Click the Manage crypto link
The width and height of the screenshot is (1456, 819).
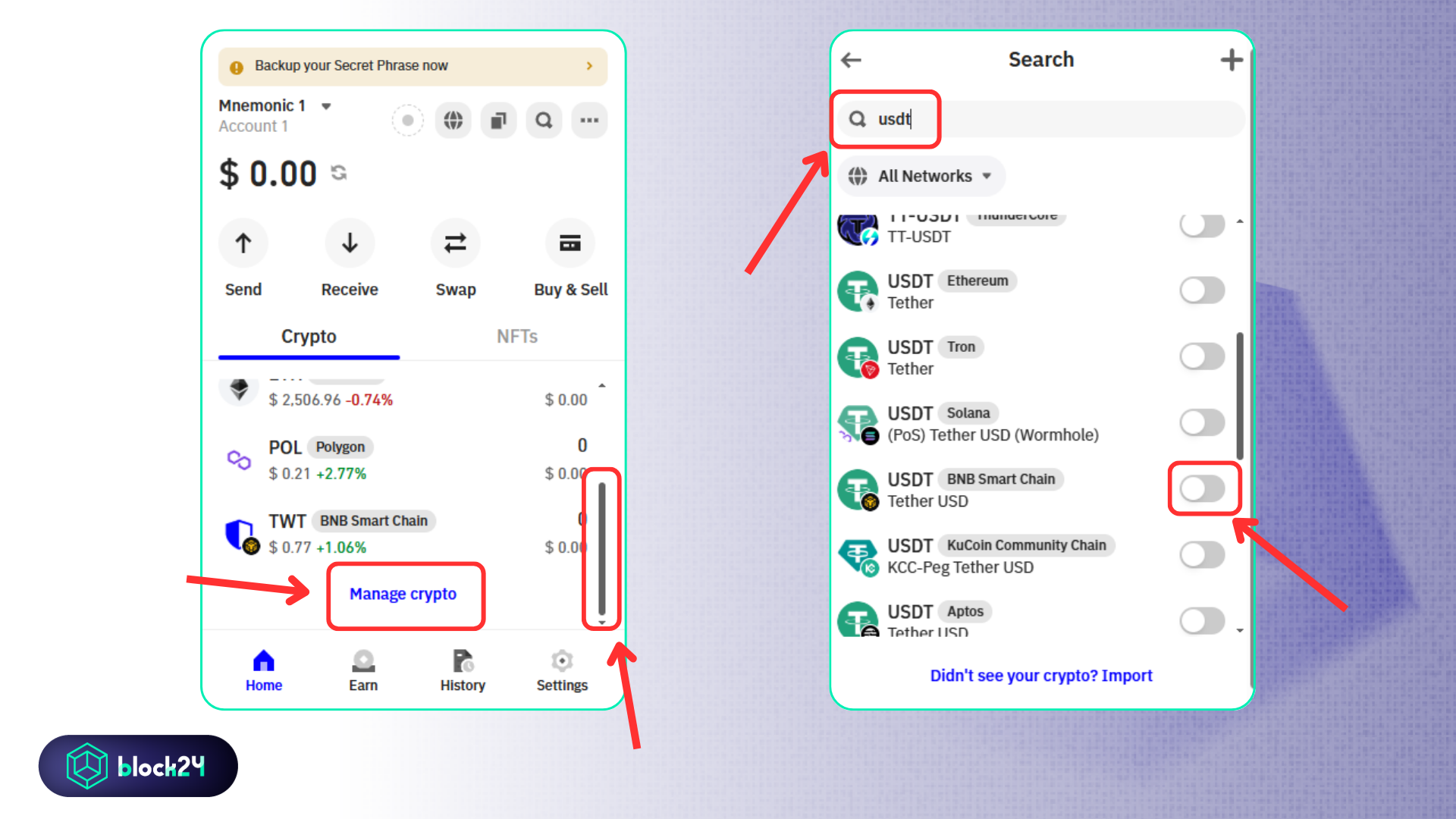[x=403, y=594]
